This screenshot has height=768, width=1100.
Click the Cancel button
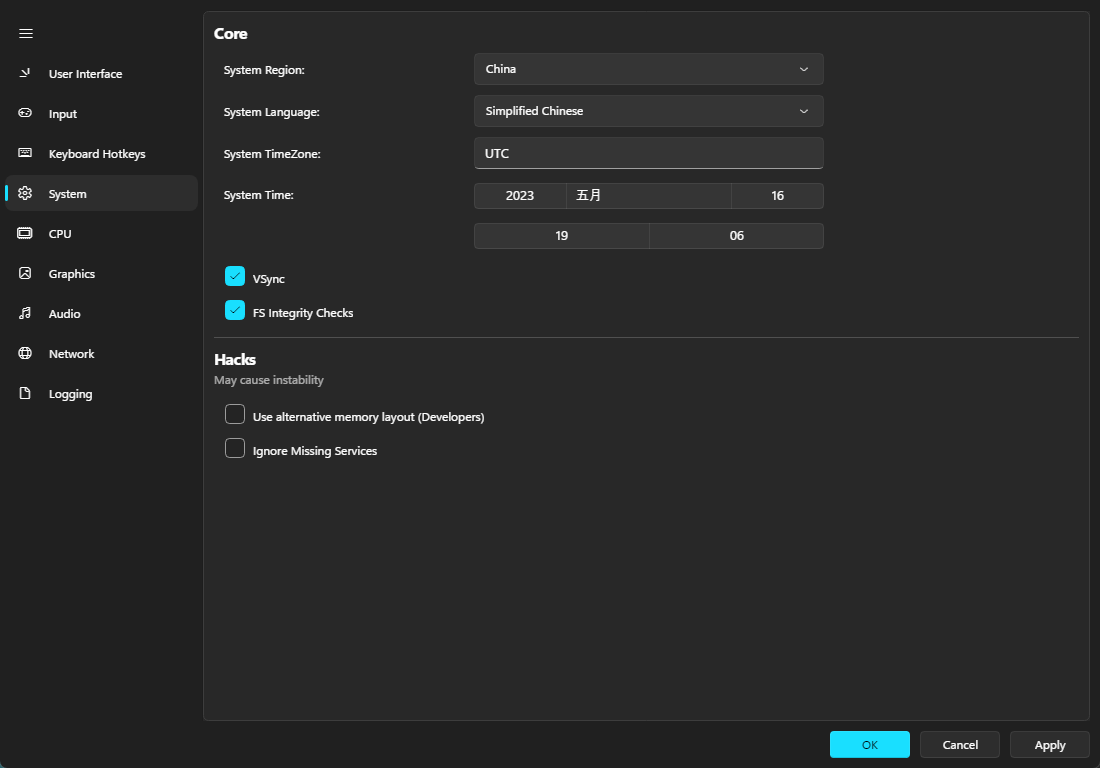tap(960, 744)
